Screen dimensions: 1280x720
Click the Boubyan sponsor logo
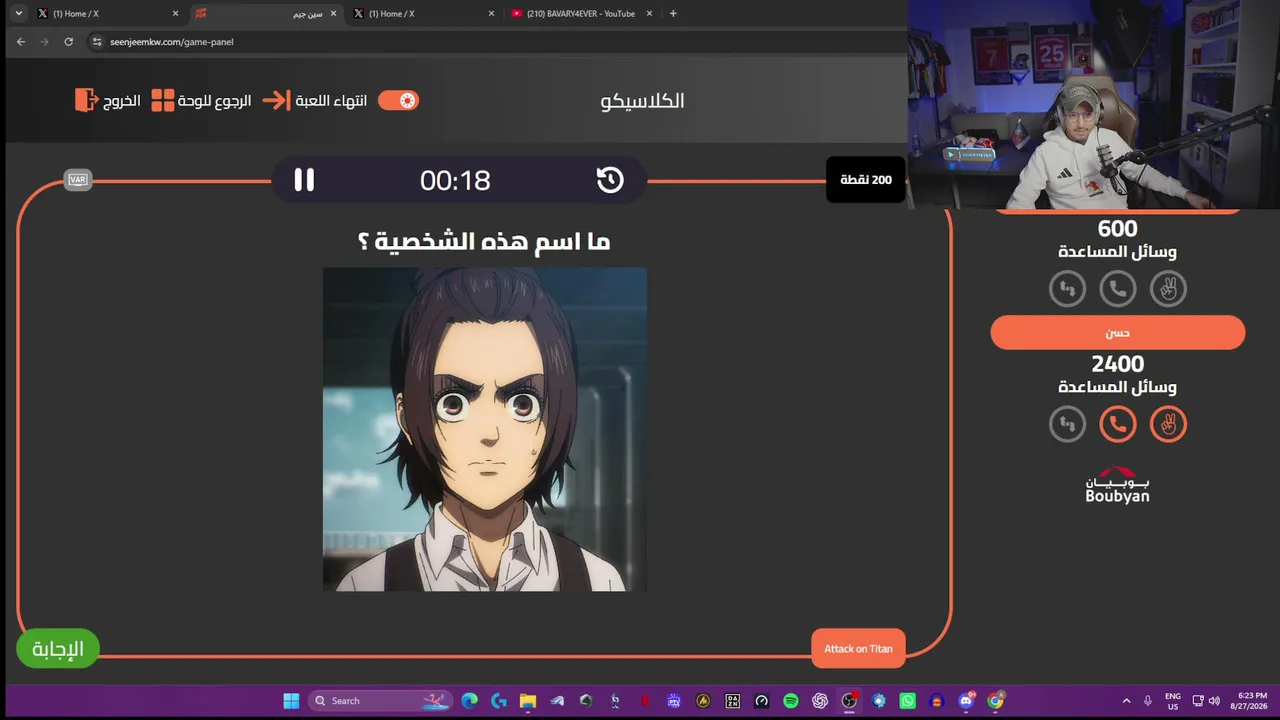[x=1118, y=485]
